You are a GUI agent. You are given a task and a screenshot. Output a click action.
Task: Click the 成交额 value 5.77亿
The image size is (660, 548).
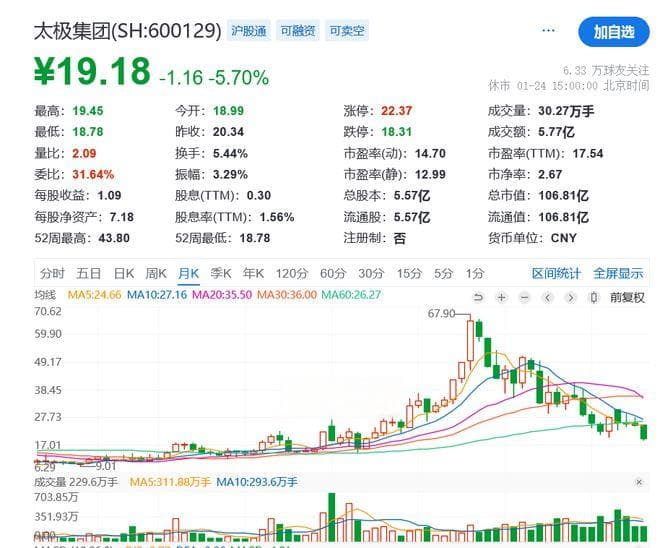(x=556, y=132)
